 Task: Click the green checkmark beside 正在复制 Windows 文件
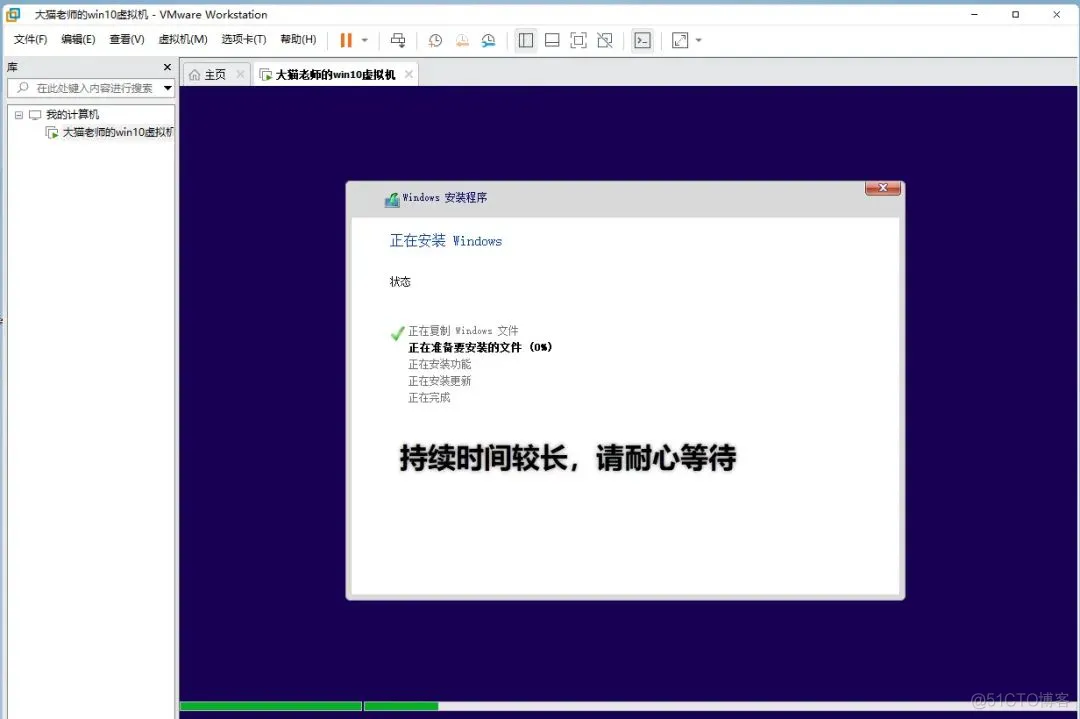click(397, 333)
